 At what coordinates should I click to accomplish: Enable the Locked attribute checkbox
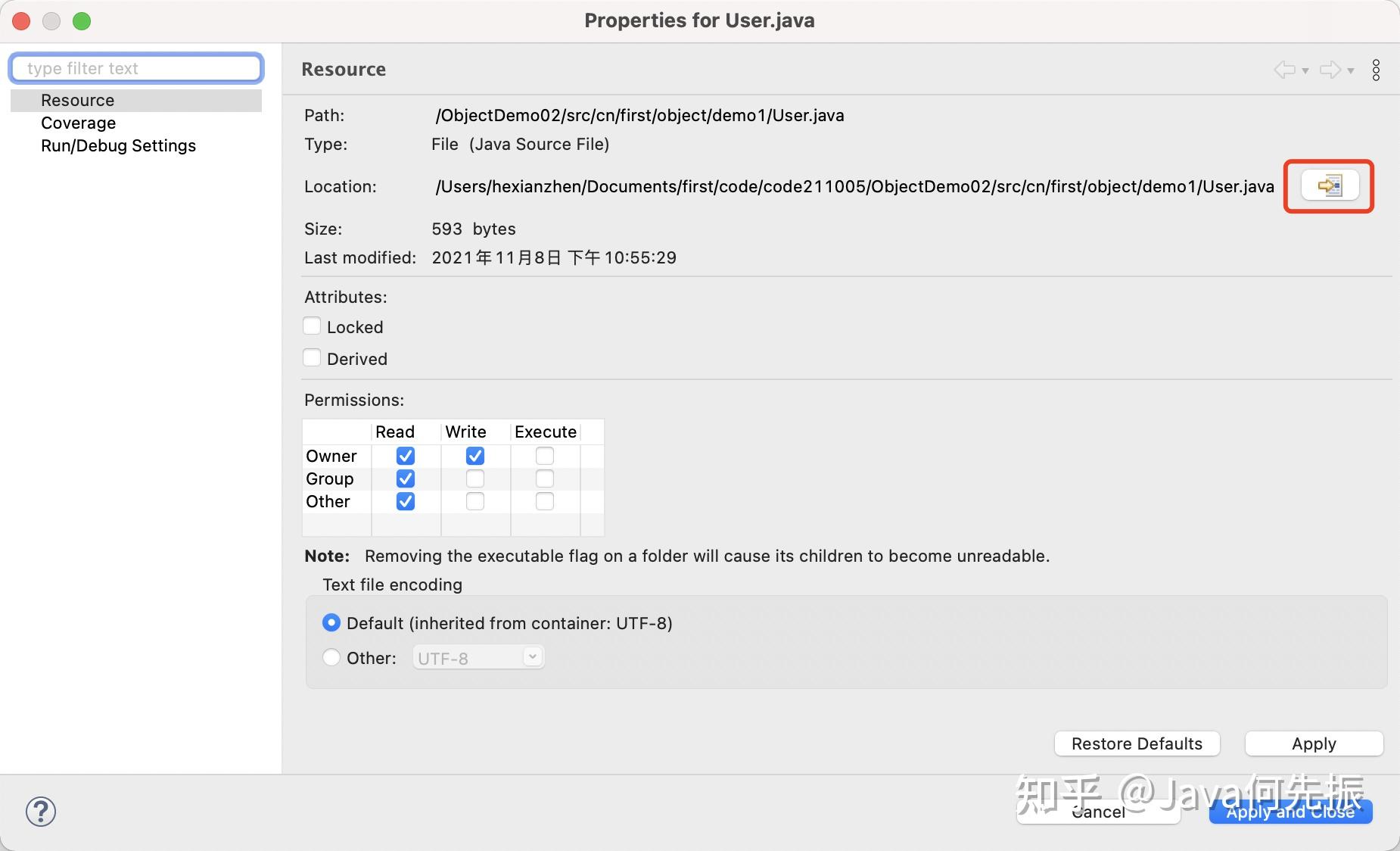312,326
